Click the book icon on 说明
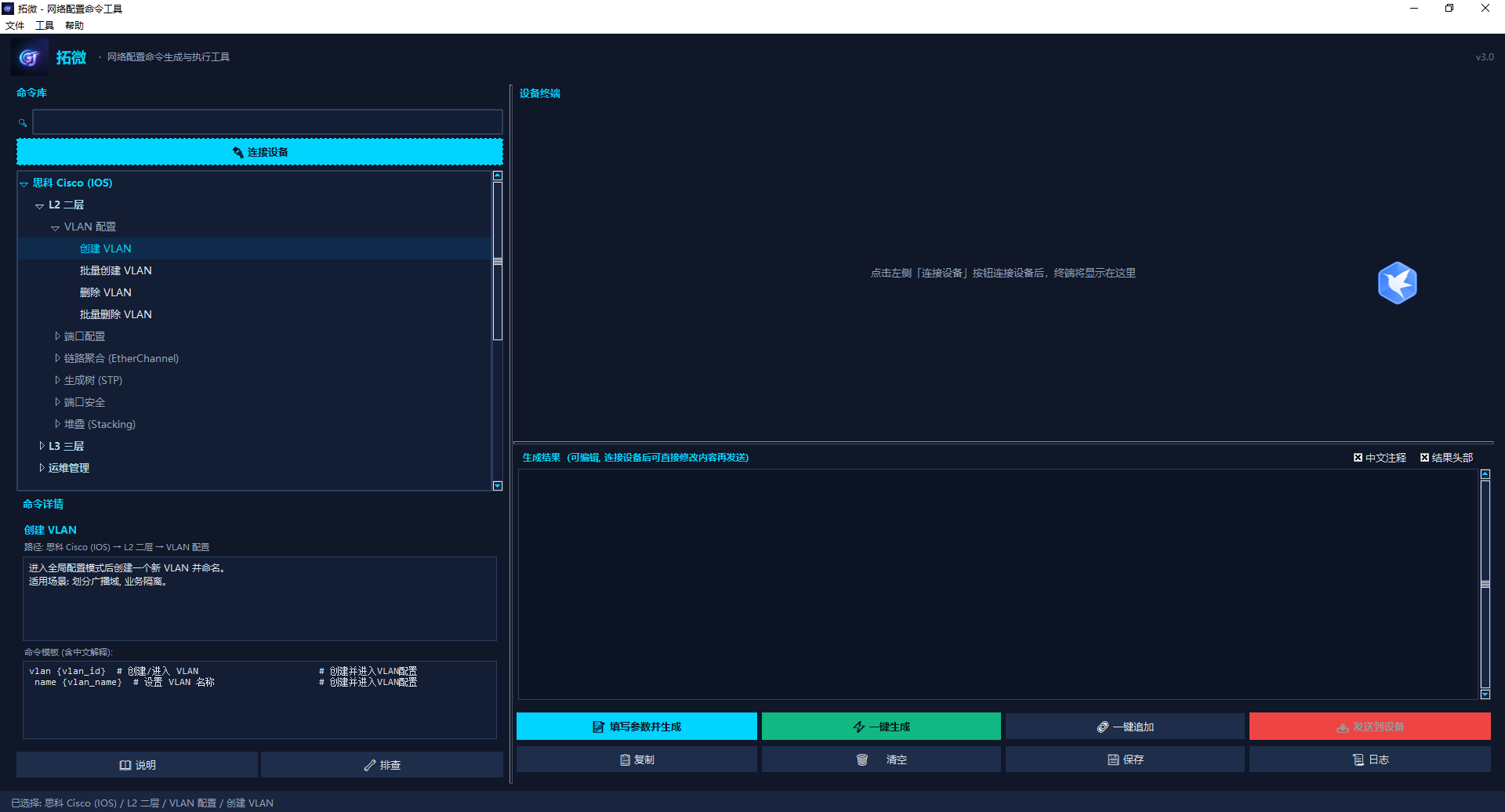 coord(125,765)
